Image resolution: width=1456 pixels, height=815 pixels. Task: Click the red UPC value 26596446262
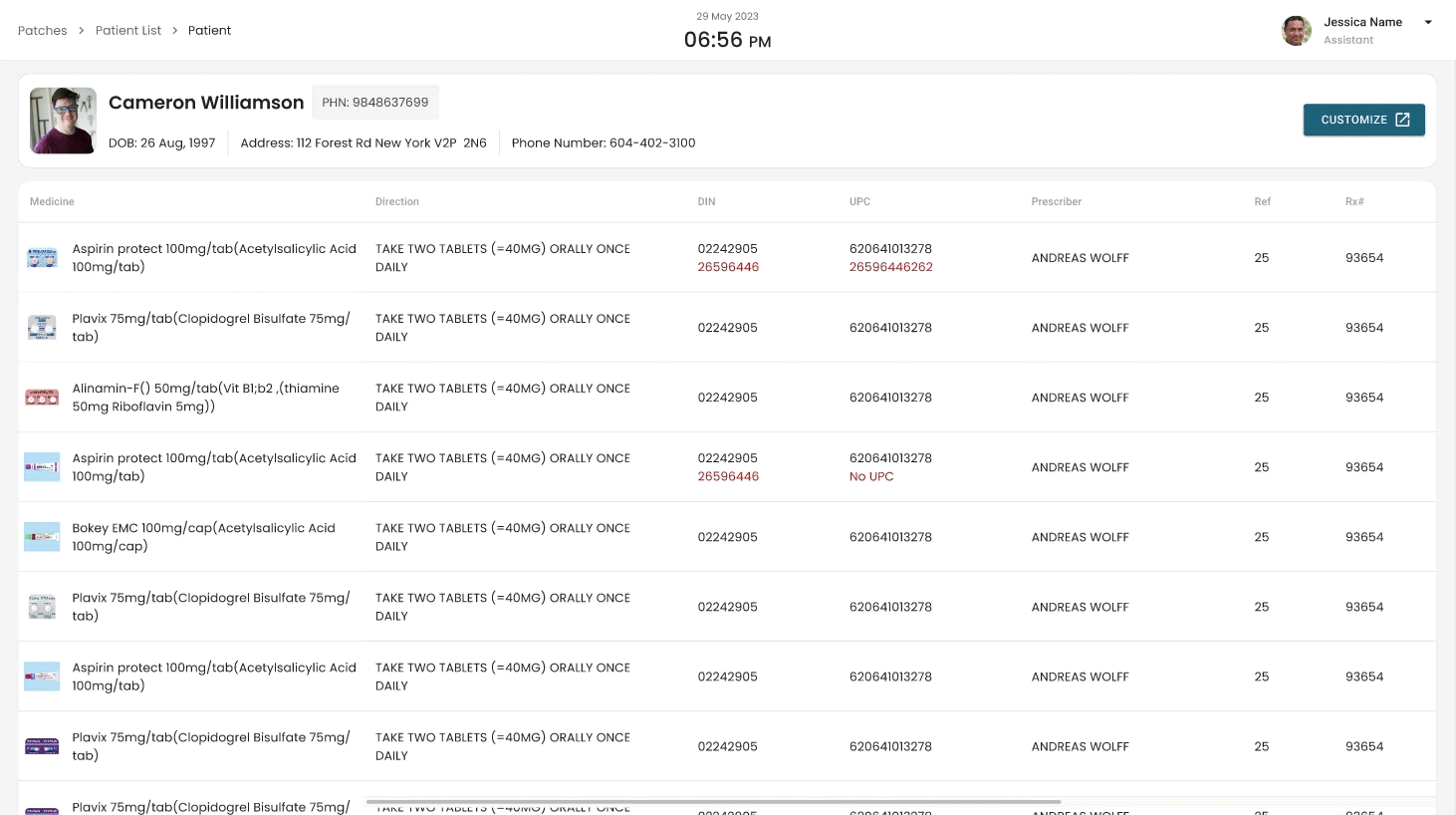tap(890, 267)
